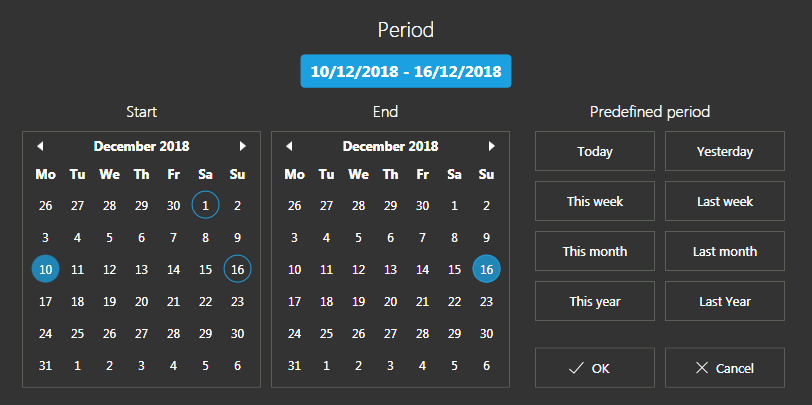Select day 10 in Start calendar
The image size is (812, 405).
tap(45, 270)
